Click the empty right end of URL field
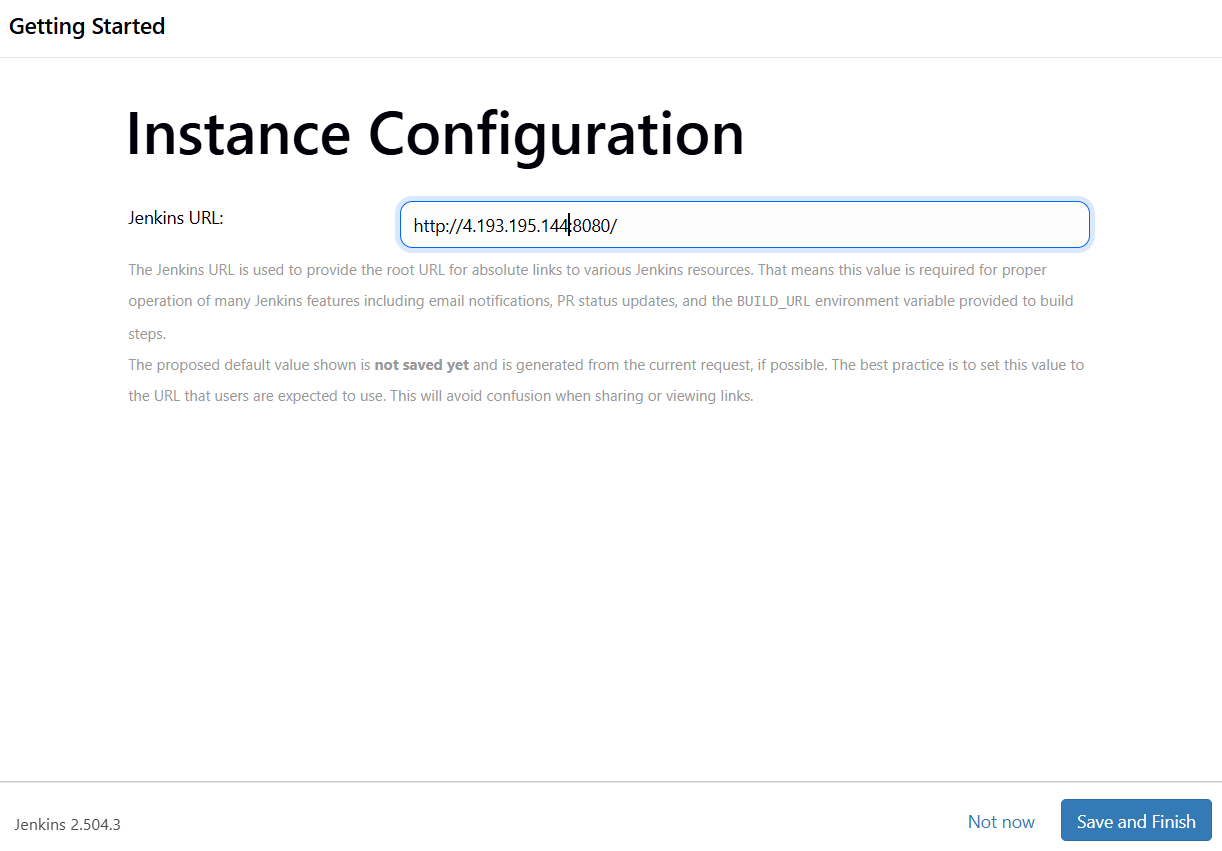1222x851 pixels. click(900, 225)
